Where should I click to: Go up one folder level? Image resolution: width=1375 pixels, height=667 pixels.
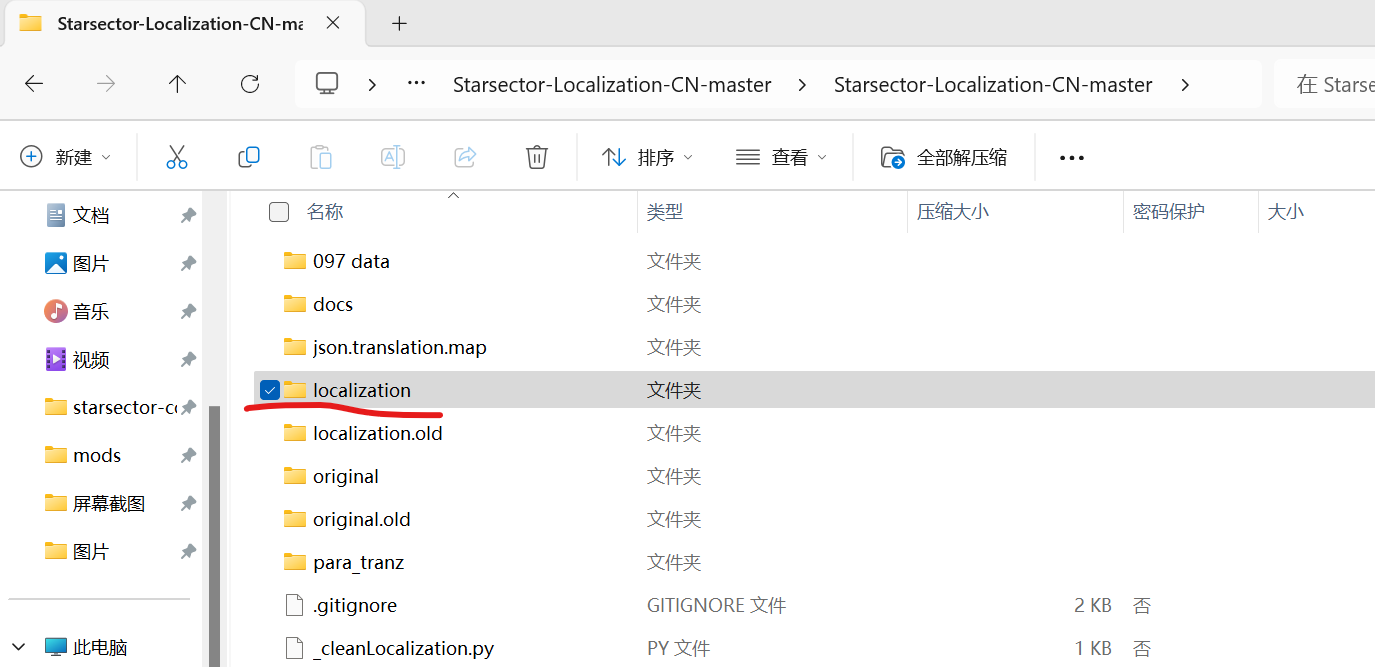click(177, 84)
